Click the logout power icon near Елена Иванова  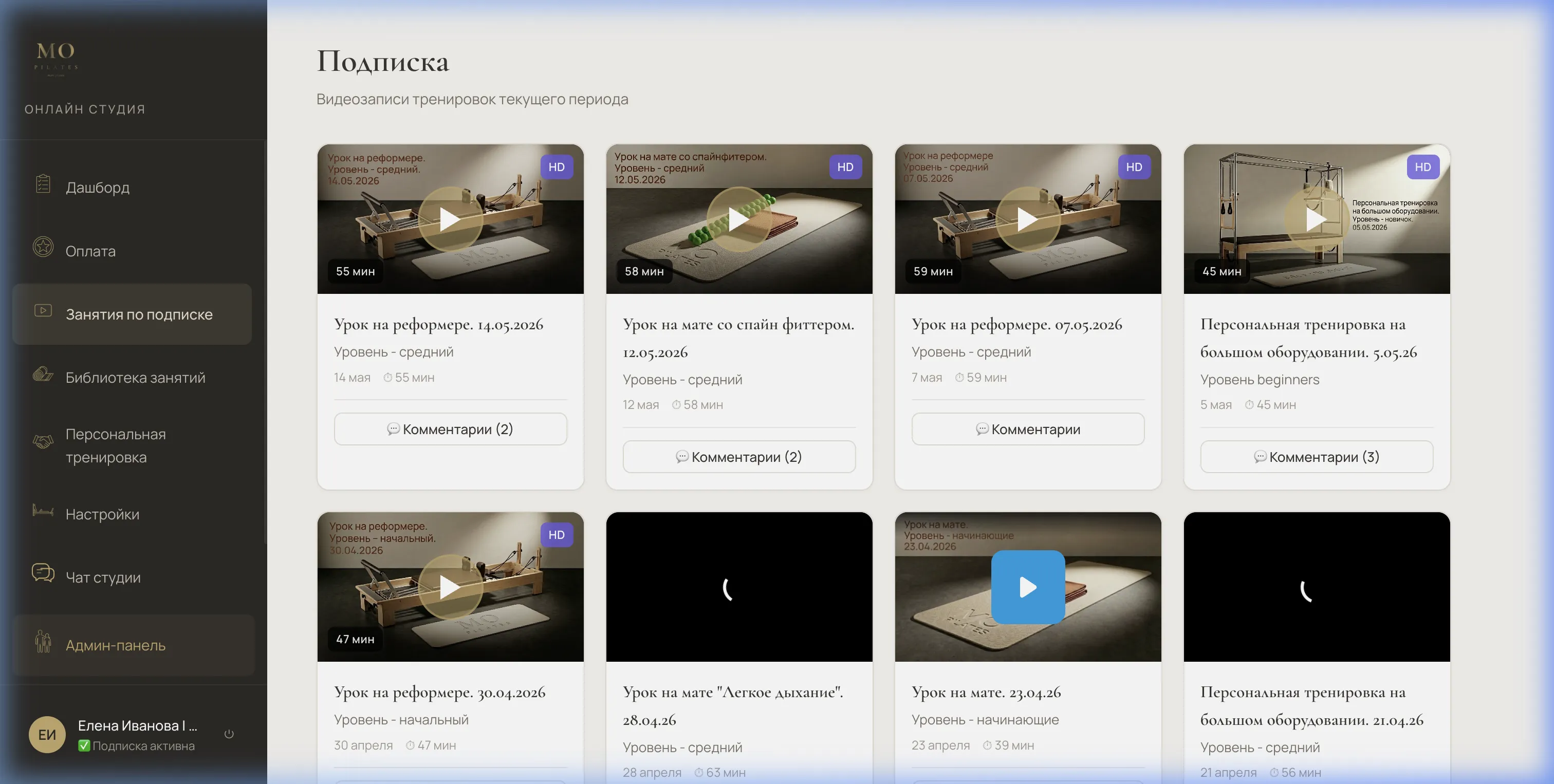coord(229,734)
